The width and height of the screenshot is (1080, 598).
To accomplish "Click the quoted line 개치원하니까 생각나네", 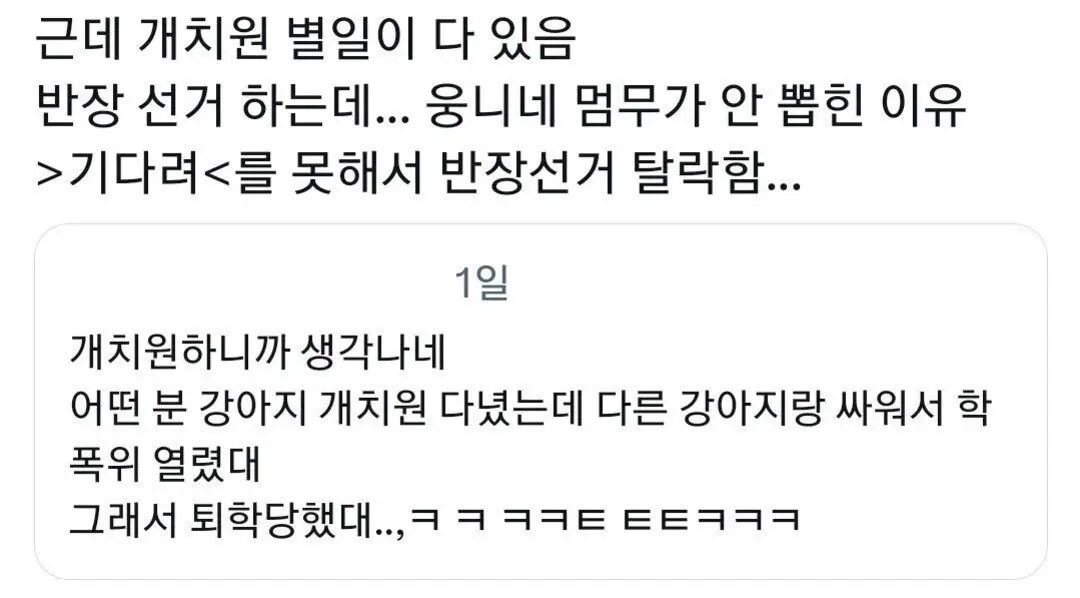I will point(258,351).
